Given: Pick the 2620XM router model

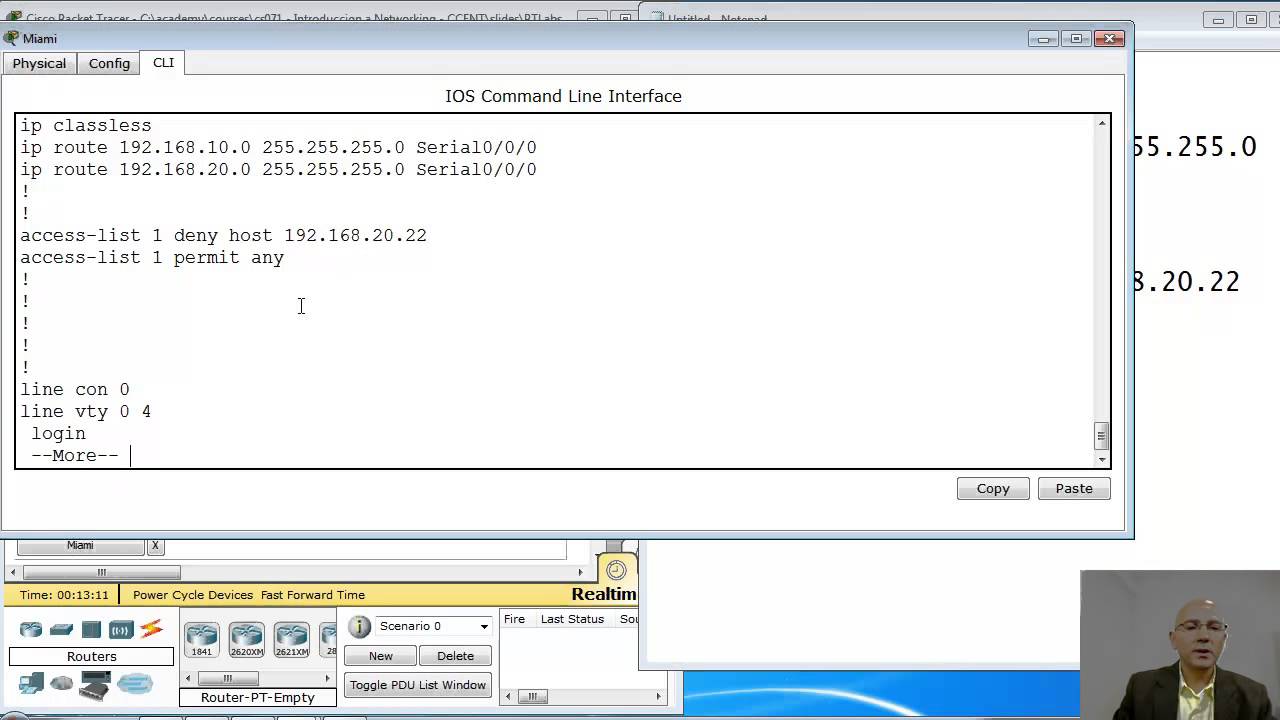Looking at the screenshot, I should tap(246, 640).
